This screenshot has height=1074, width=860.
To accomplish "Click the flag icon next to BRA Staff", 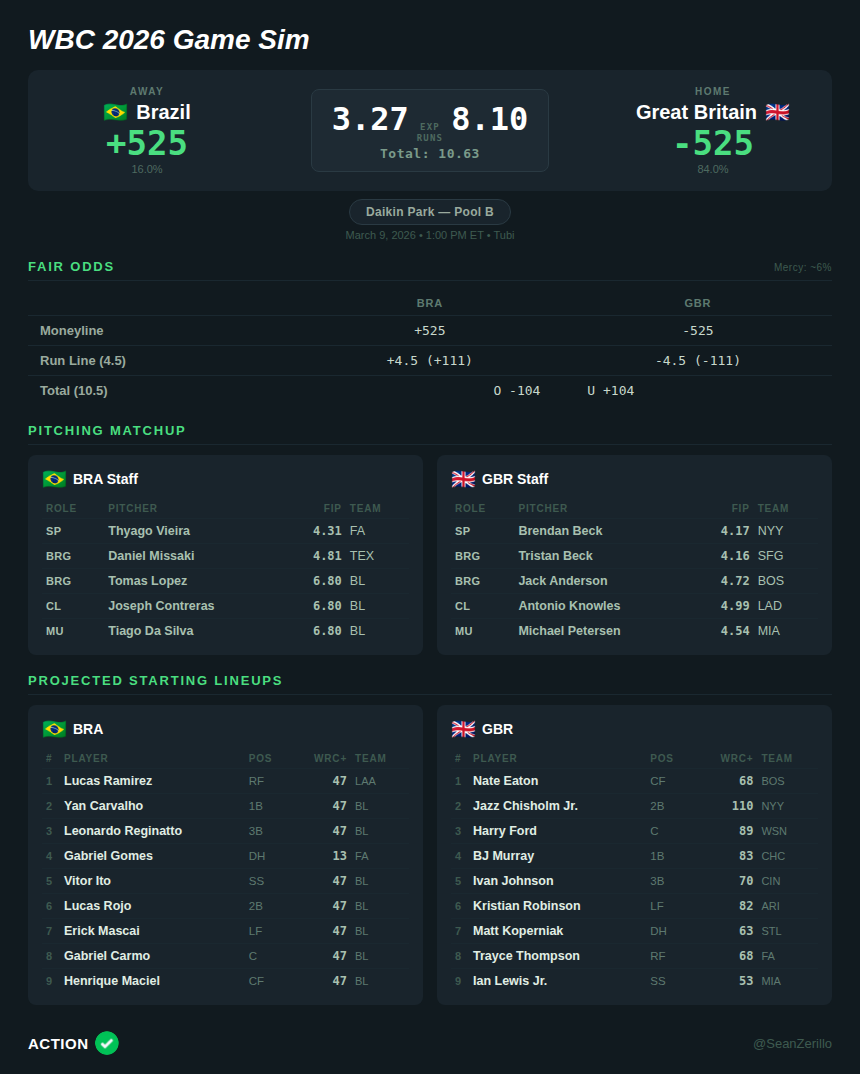I will [54, 479].
